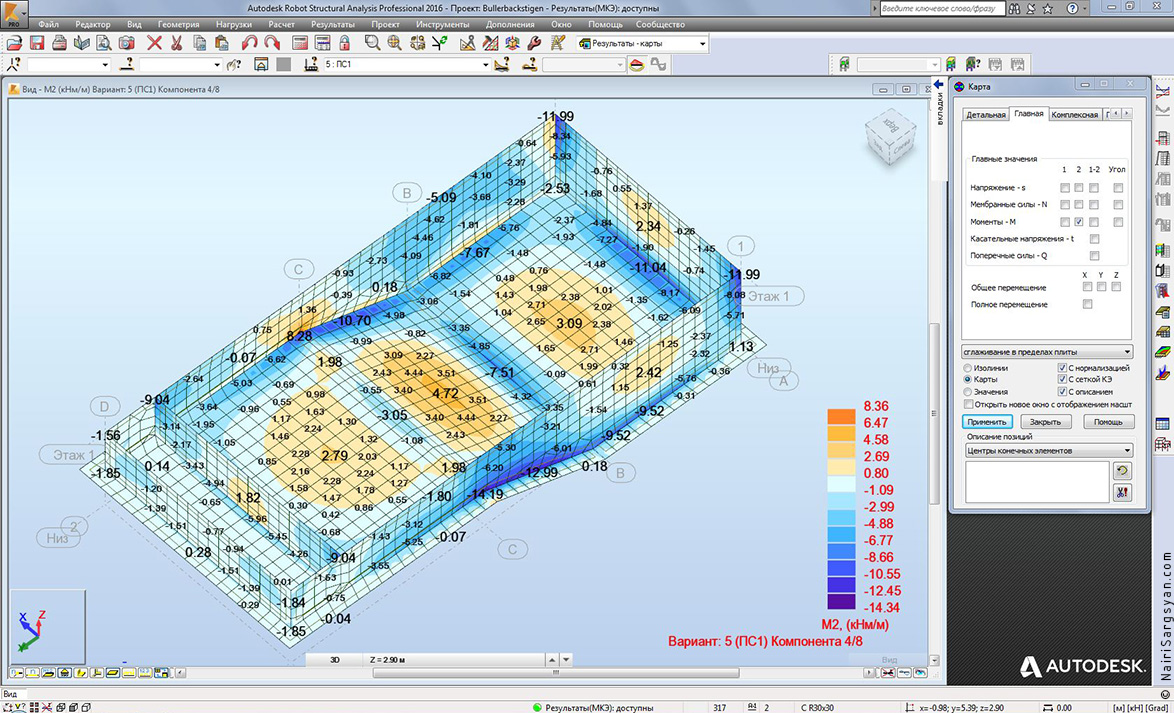Click the Помощь button in Карта panel
This screenshot has height=713, width=1174.
pyautogui.click(x=1109, y=422)
